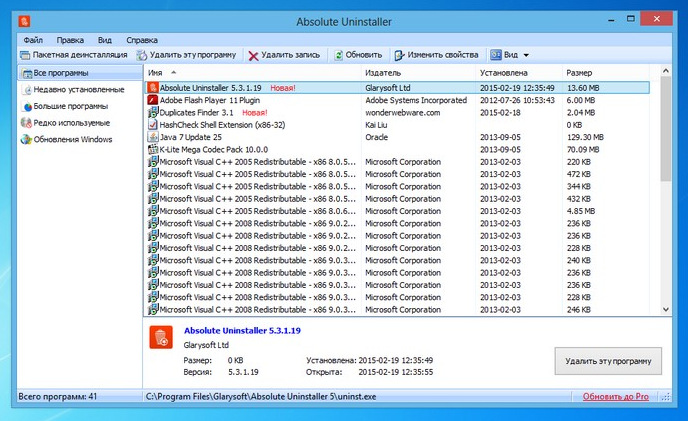Click the Удалить эту программу toolbar icon
This screenshot has width=688, height=421.
coord(141,55)
